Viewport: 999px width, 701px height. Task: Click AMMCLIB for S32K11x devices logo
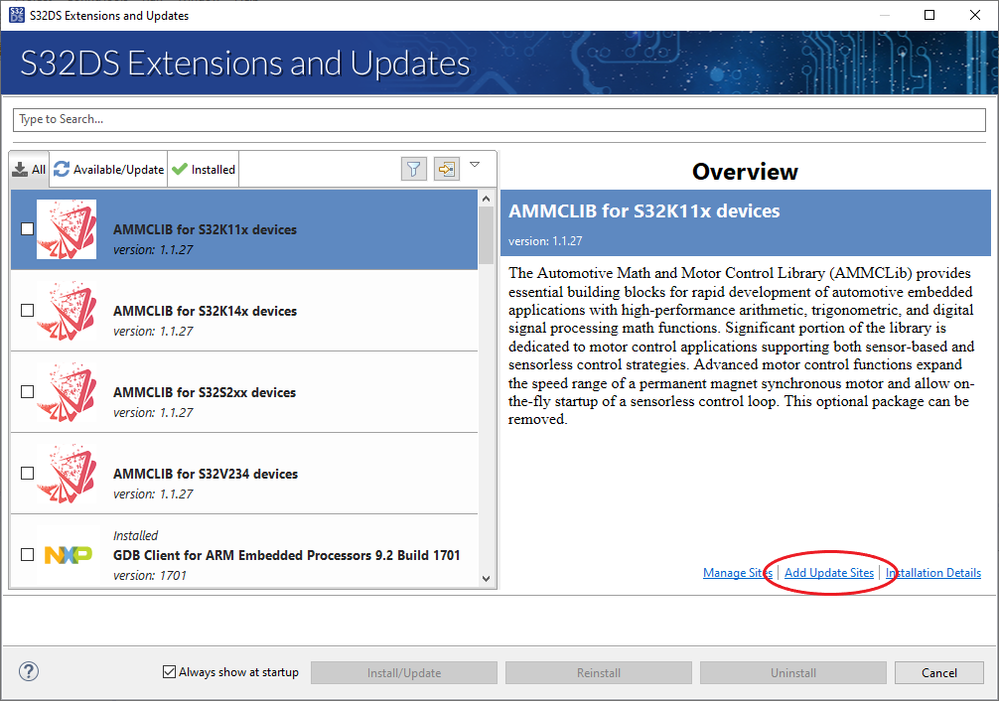pos(66,229)
